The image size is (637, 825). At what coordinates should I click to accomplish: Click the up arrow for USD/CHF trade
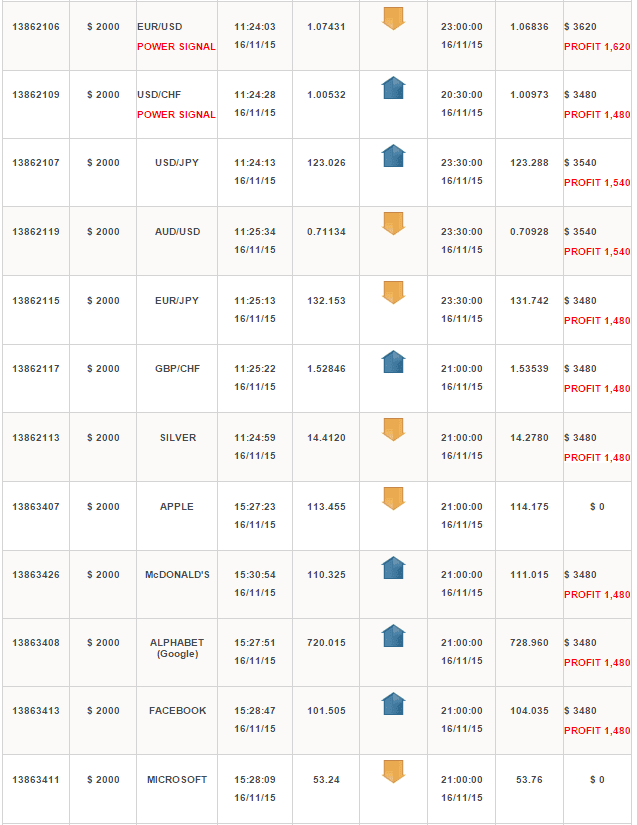click(x=393, y=88)
